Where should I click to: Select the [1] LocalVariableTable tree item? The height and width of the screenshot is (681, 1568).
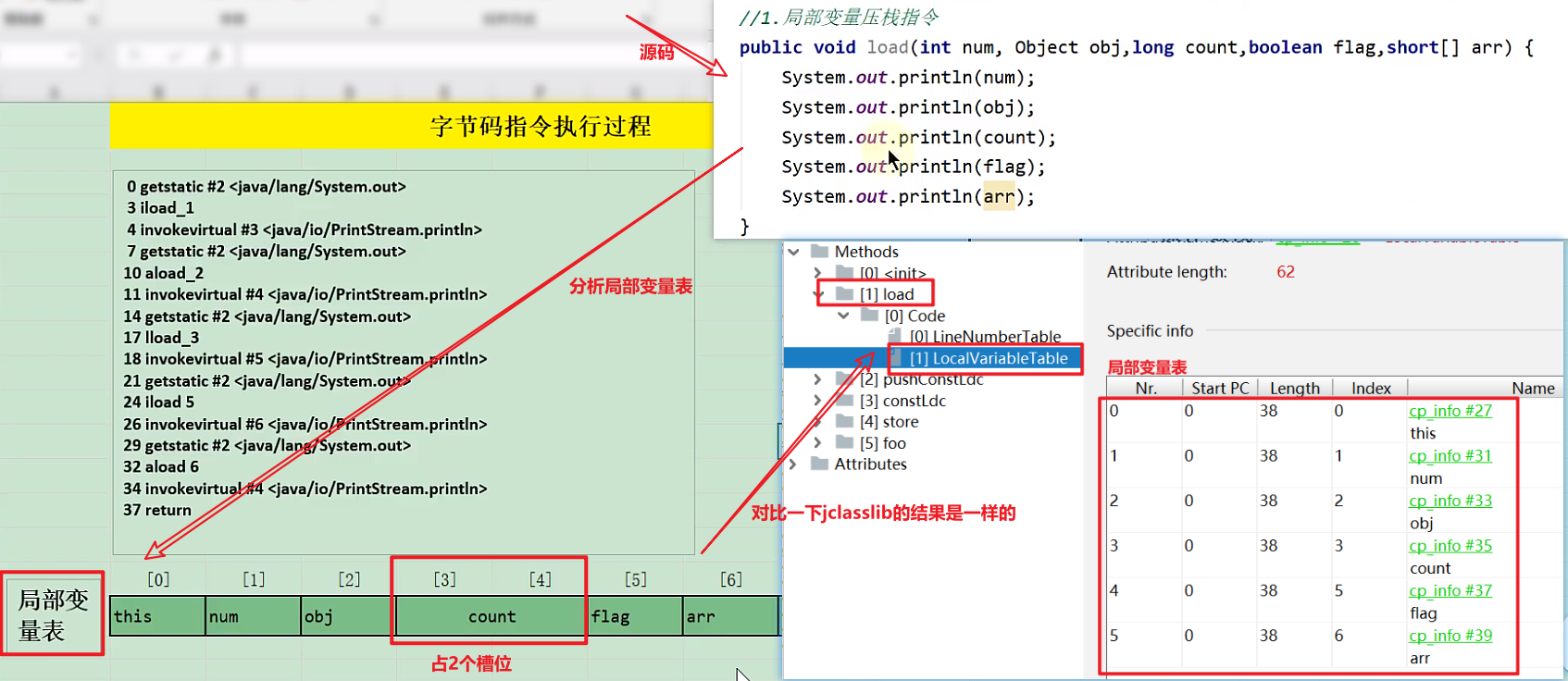[x=989, y=358]
